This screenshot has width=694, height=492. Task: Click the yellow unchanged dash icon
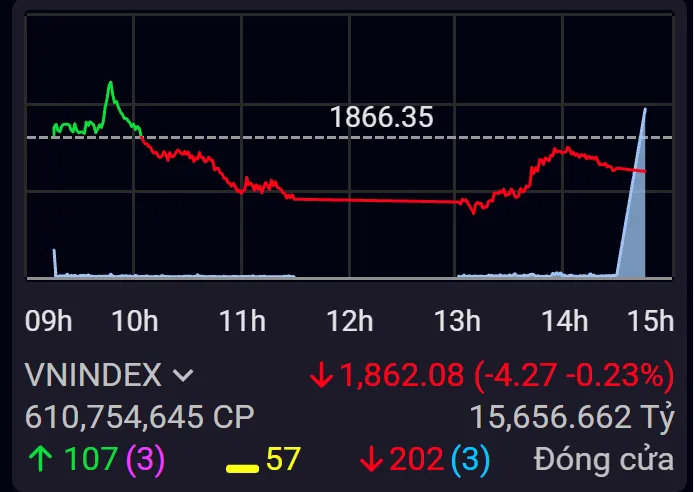tap(242, 469)
